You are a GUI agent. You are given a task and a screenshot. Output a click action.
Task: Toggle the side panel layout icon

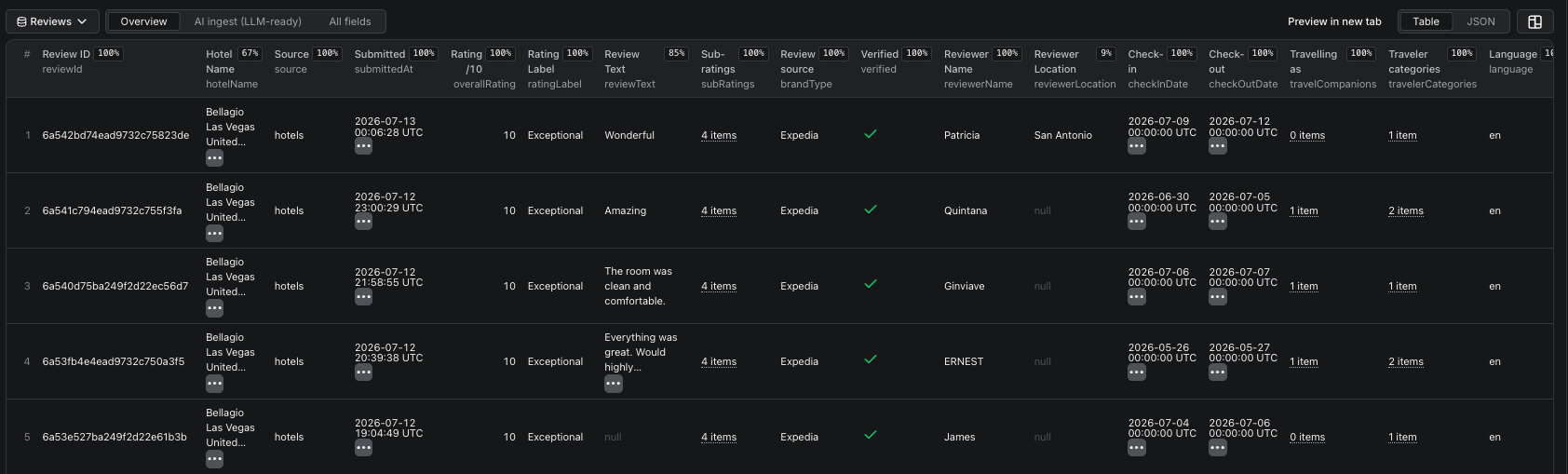[x=1535, y=21]
